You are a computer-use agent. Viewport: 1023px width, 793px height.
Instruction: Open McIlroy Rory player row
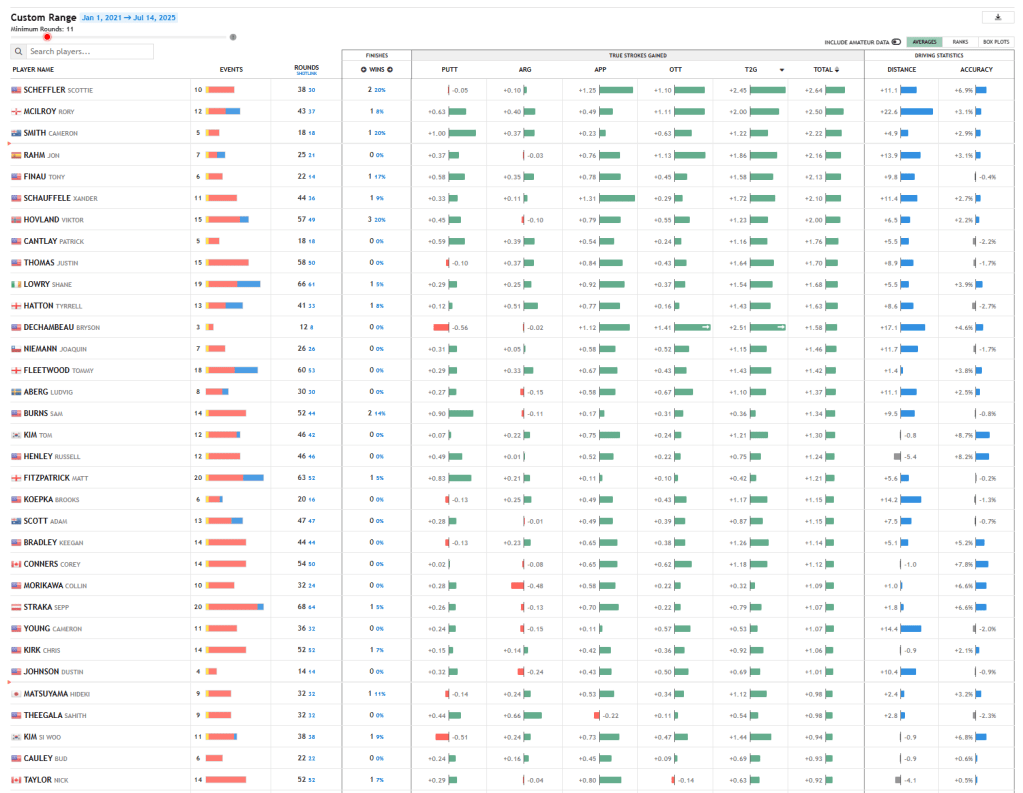(49, 112)
